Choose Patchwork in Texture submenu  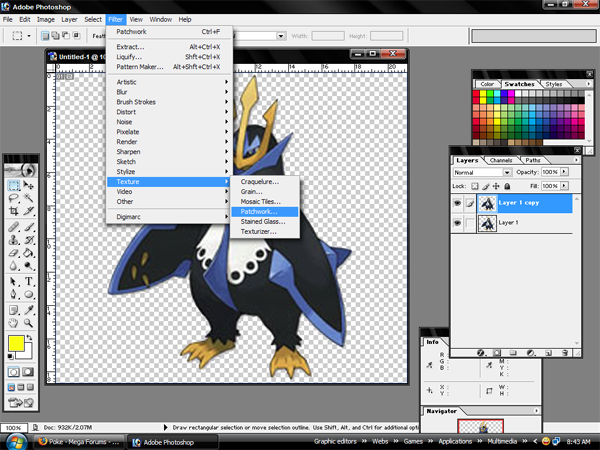[x=264, y=212]
